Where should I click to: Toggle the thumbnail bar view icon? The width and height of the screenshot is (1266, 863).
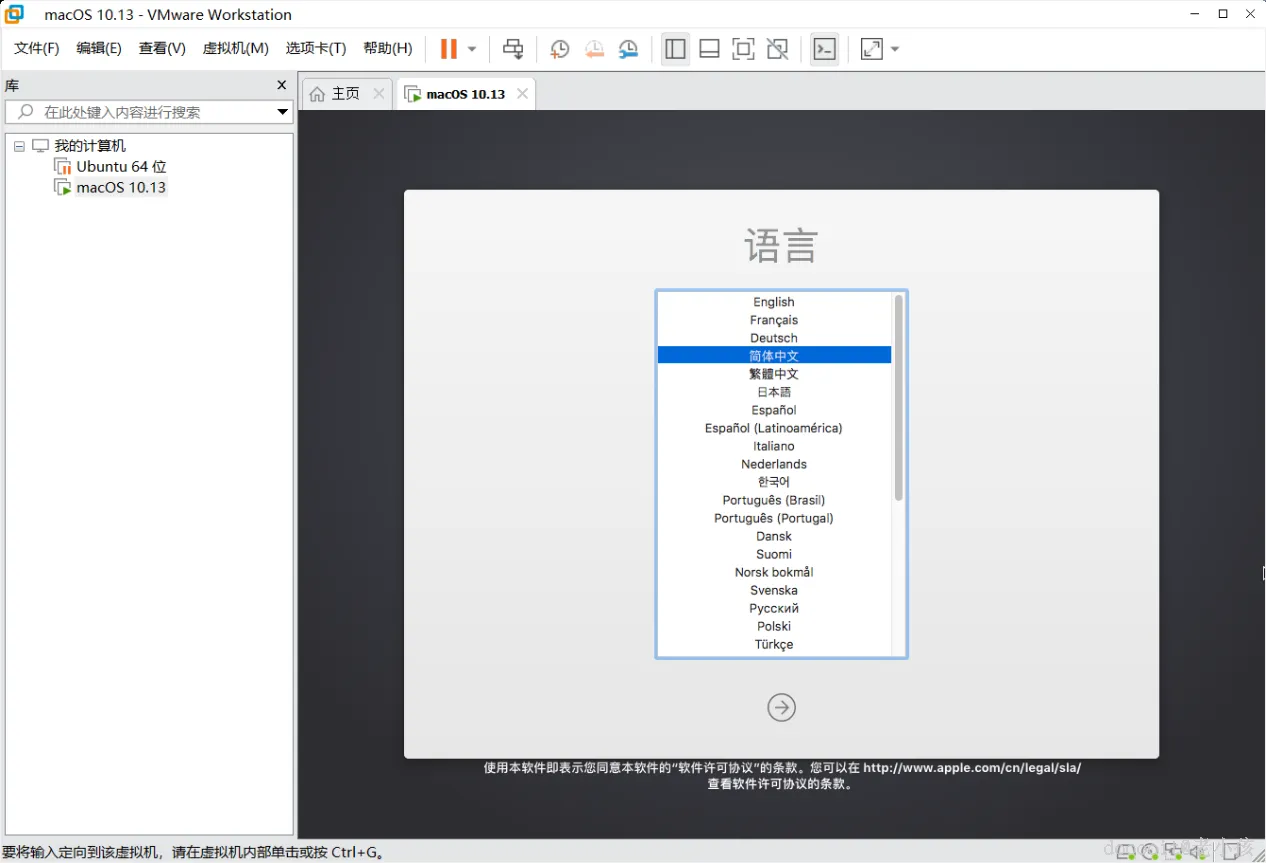pos(710,49)
